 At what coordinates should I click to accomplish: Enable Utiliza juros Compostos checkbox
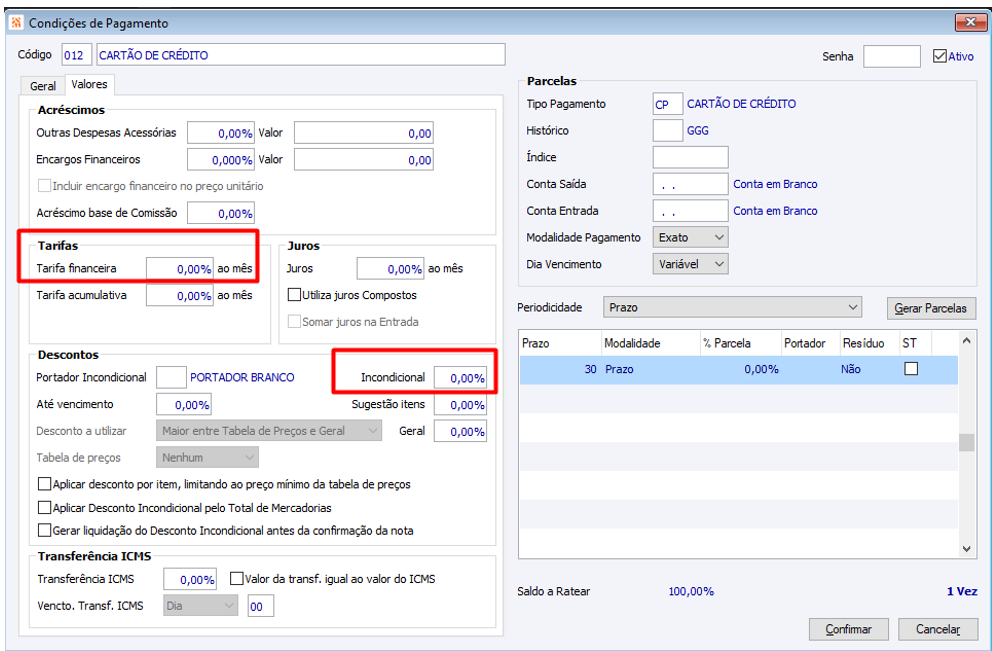[x=294, y=295]
